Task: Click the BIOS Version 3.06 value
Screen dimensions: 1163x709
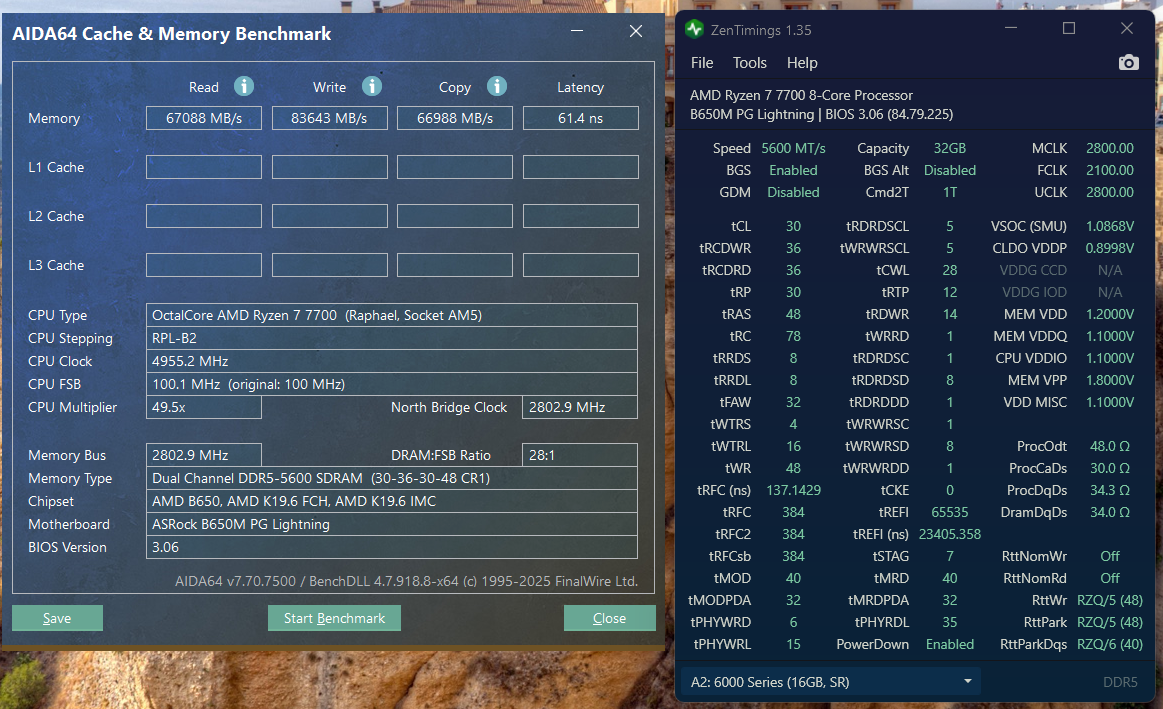Action: pos(392,547)
